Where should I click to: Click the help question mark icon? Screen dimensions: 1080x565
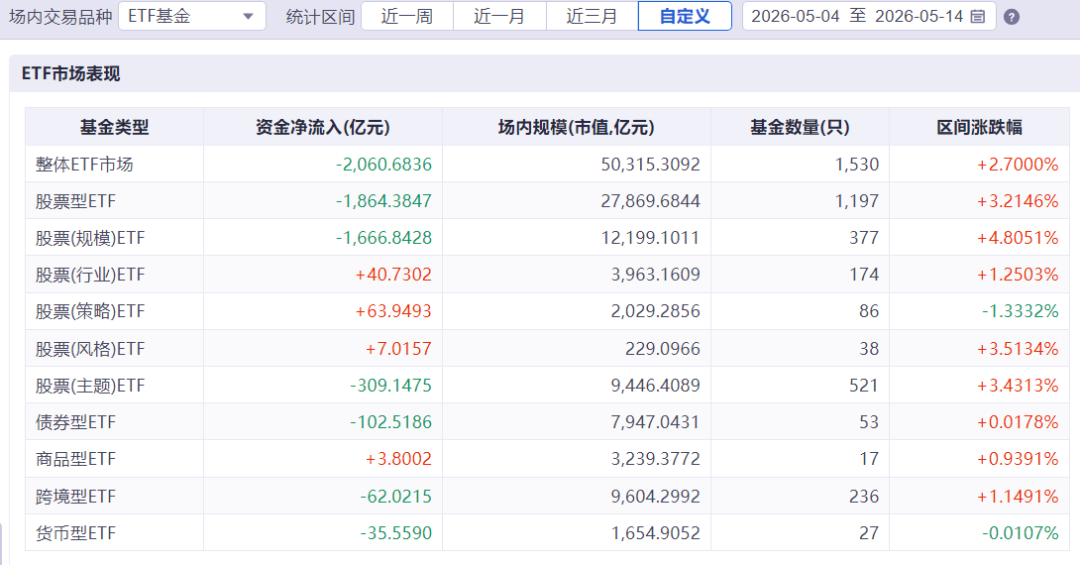[x=1011, y=17]
